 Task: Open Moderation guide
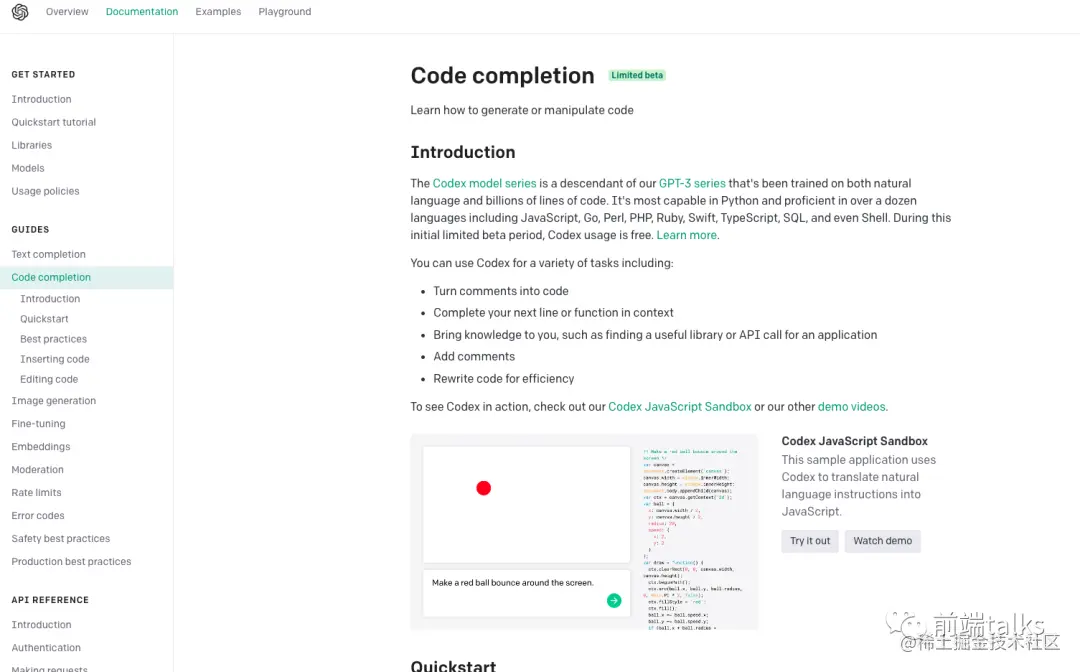coord(37,470)
